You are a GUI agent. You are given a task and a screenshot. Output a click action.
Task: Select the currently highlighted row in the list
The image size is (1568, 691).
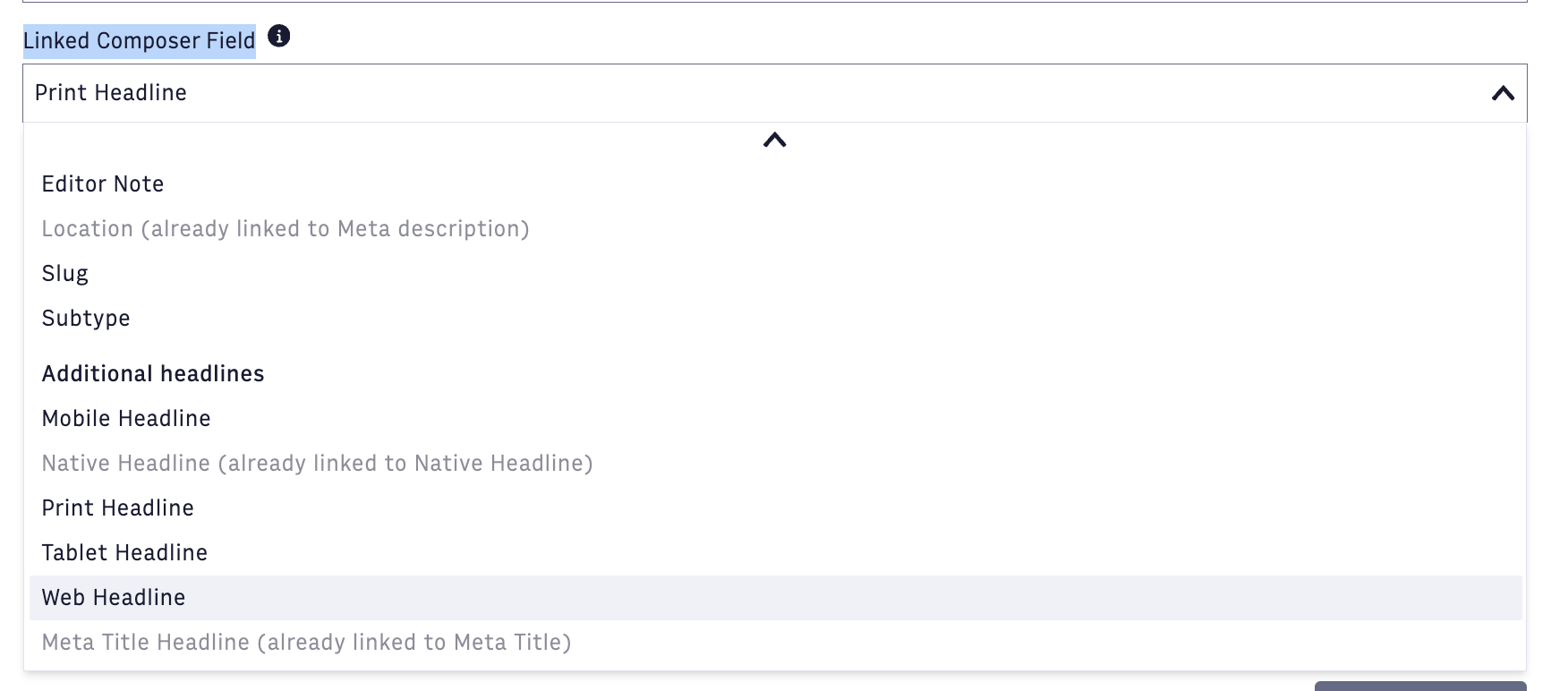[775, 598]
